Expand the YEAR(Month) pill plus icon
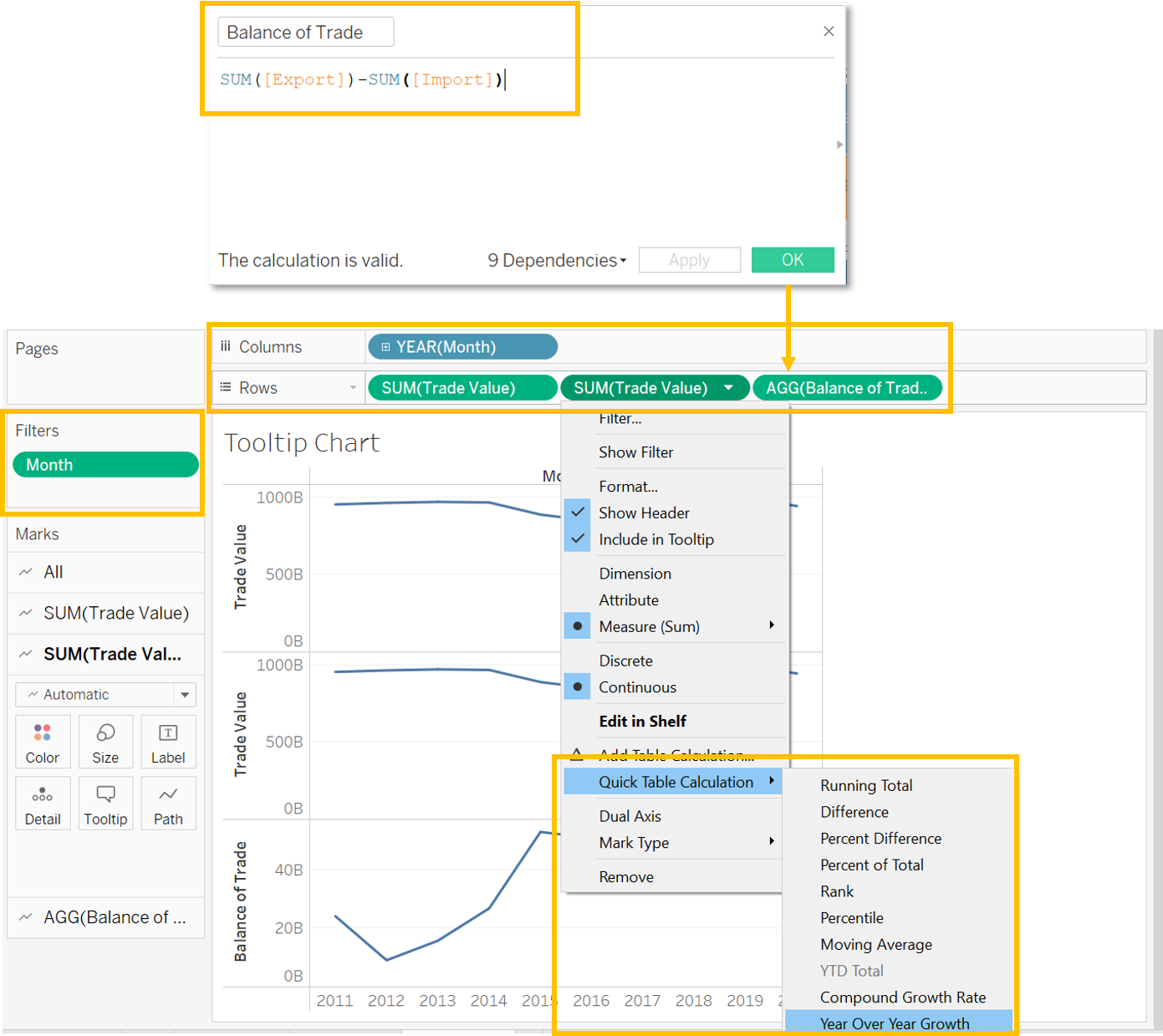 (385, 347)
